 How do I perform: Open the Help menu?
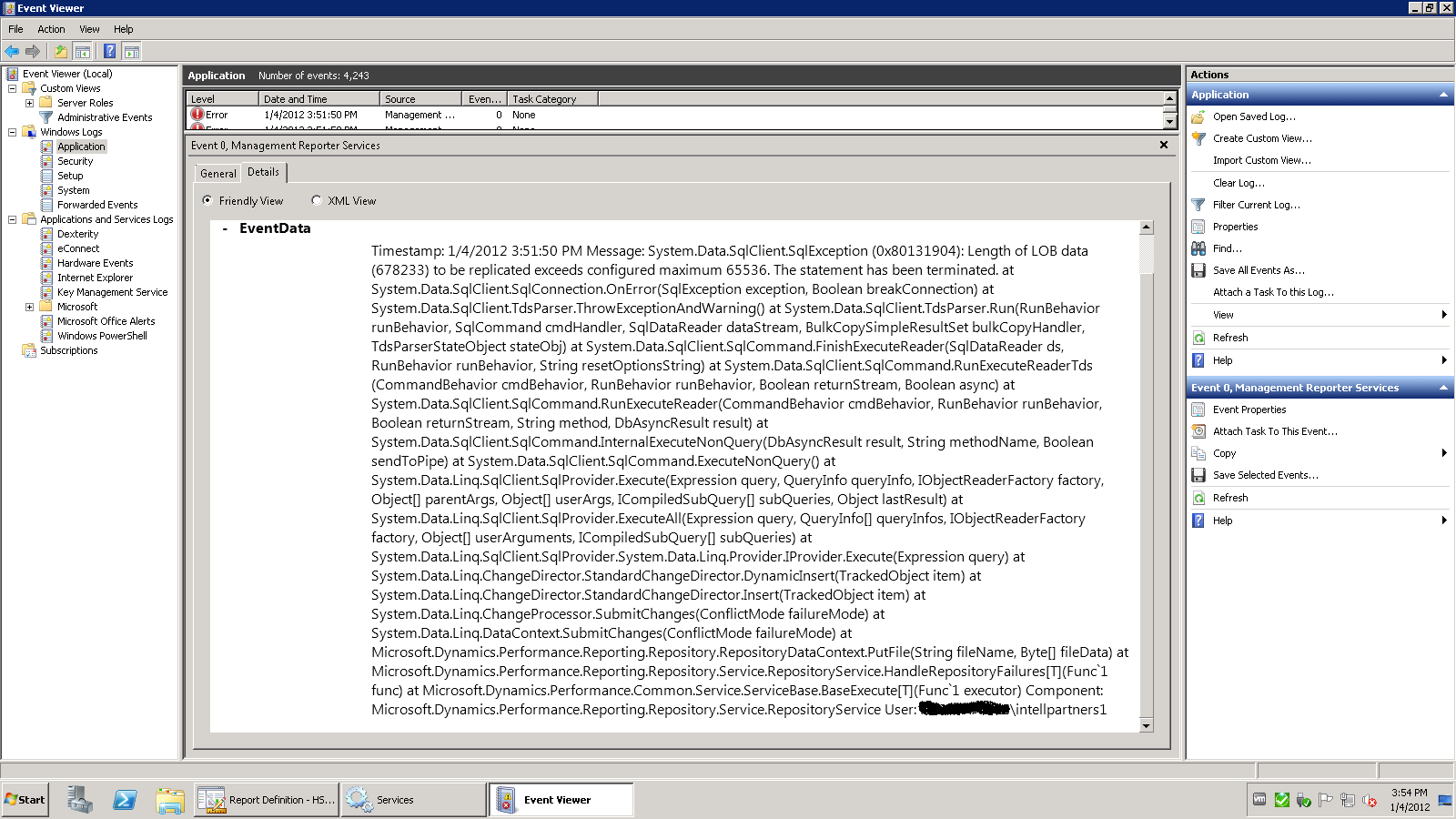[124, 29]
